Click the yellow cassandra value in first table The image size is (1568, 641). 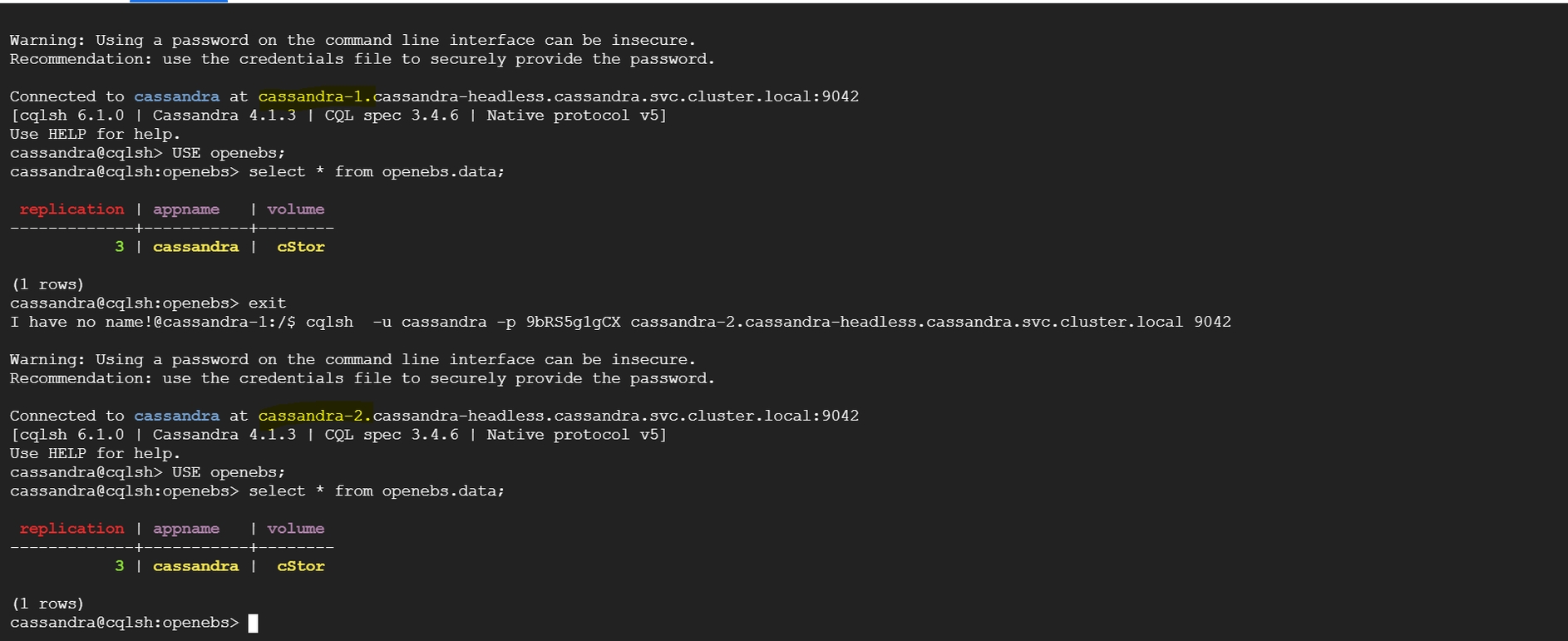(195, 247)
